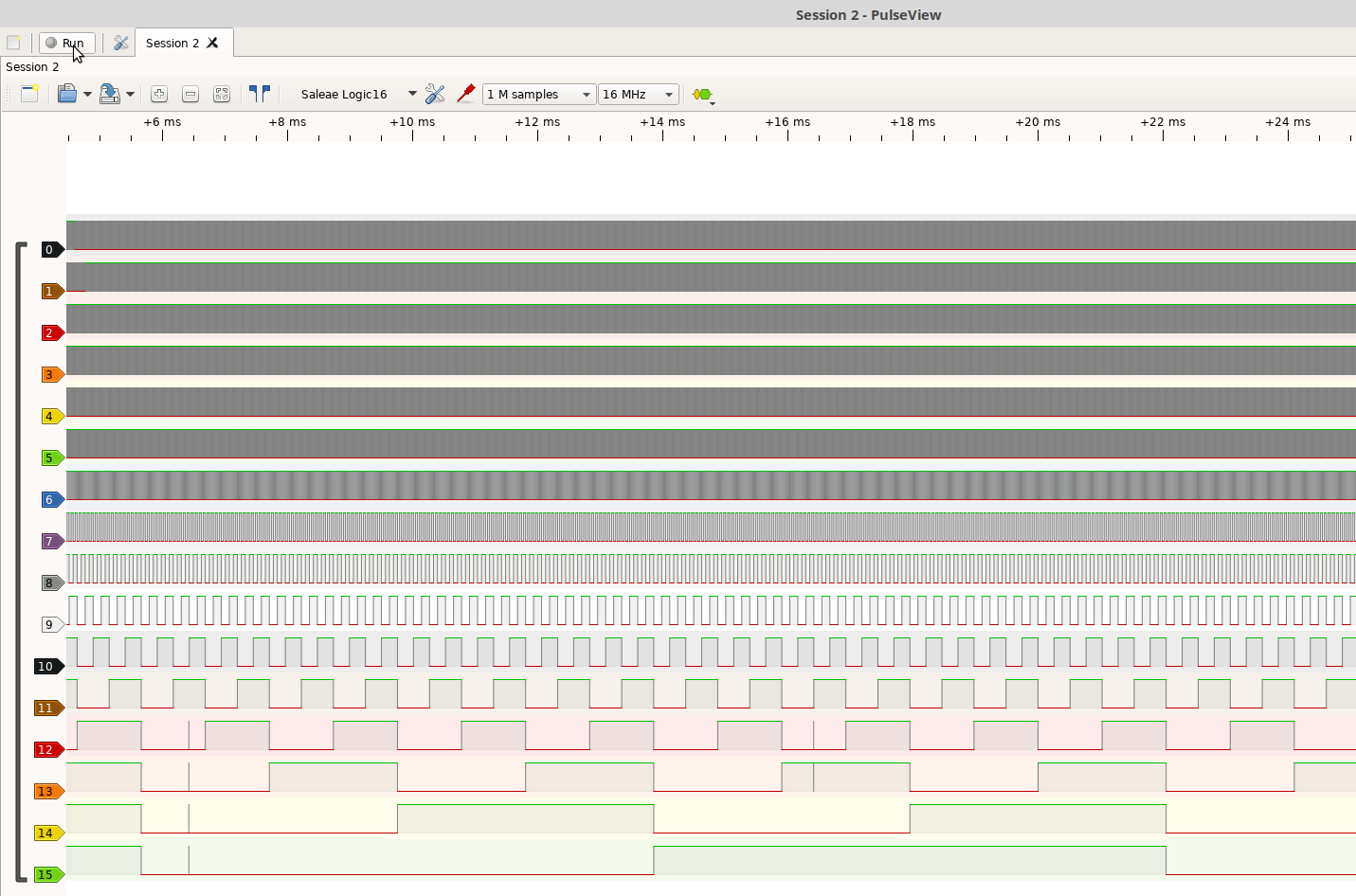Click the channel group bracket handle

[21, 562]
